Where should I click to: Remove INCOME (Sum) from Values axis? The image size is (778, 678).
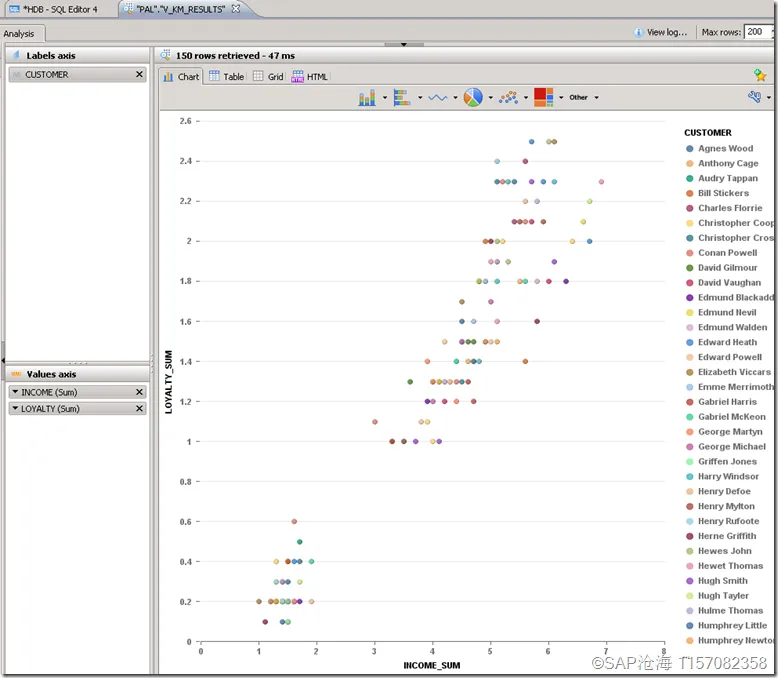point(139,392)
